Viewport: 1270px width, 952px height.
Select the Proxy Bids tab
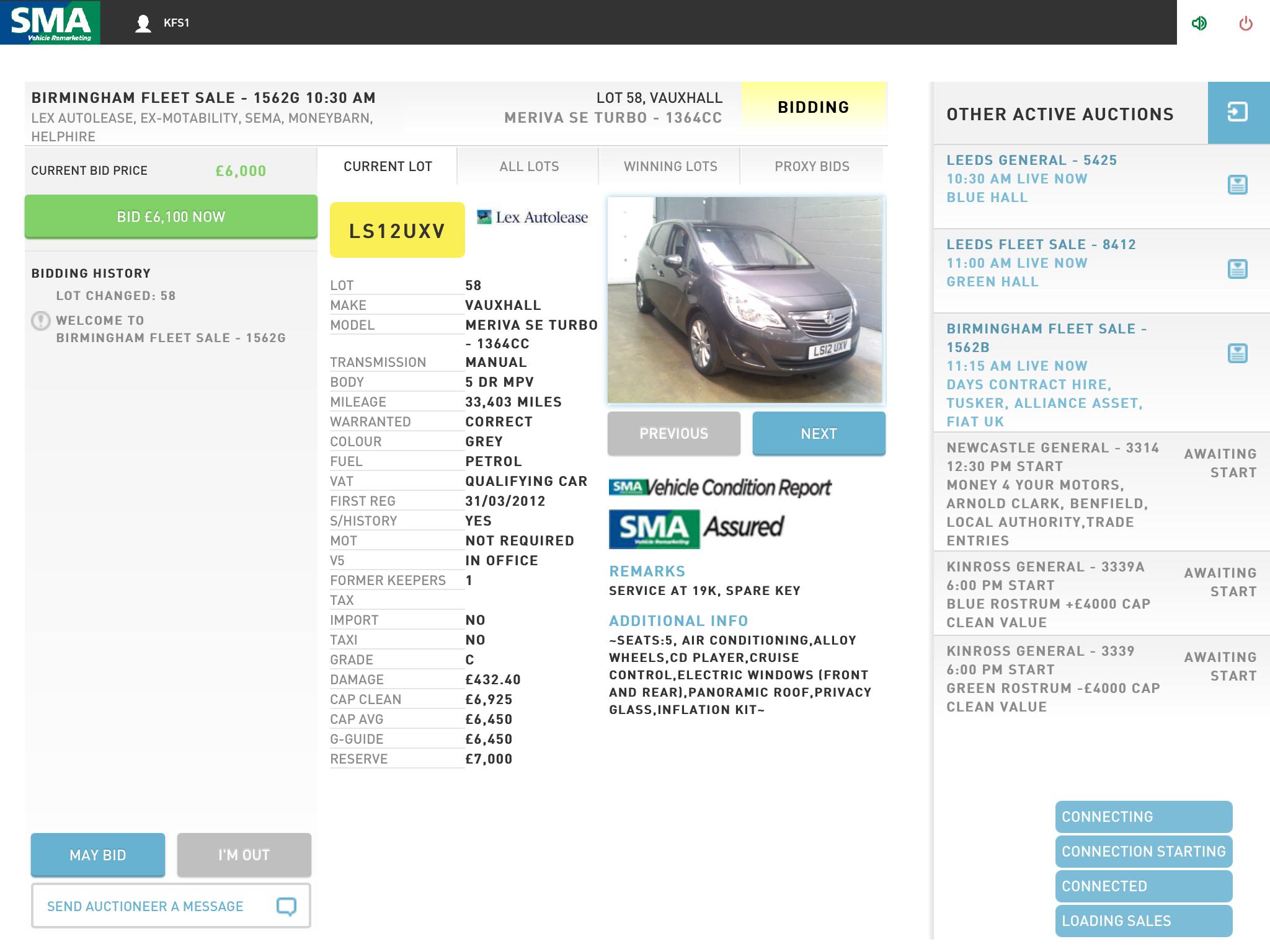click(x=811, y=166)
